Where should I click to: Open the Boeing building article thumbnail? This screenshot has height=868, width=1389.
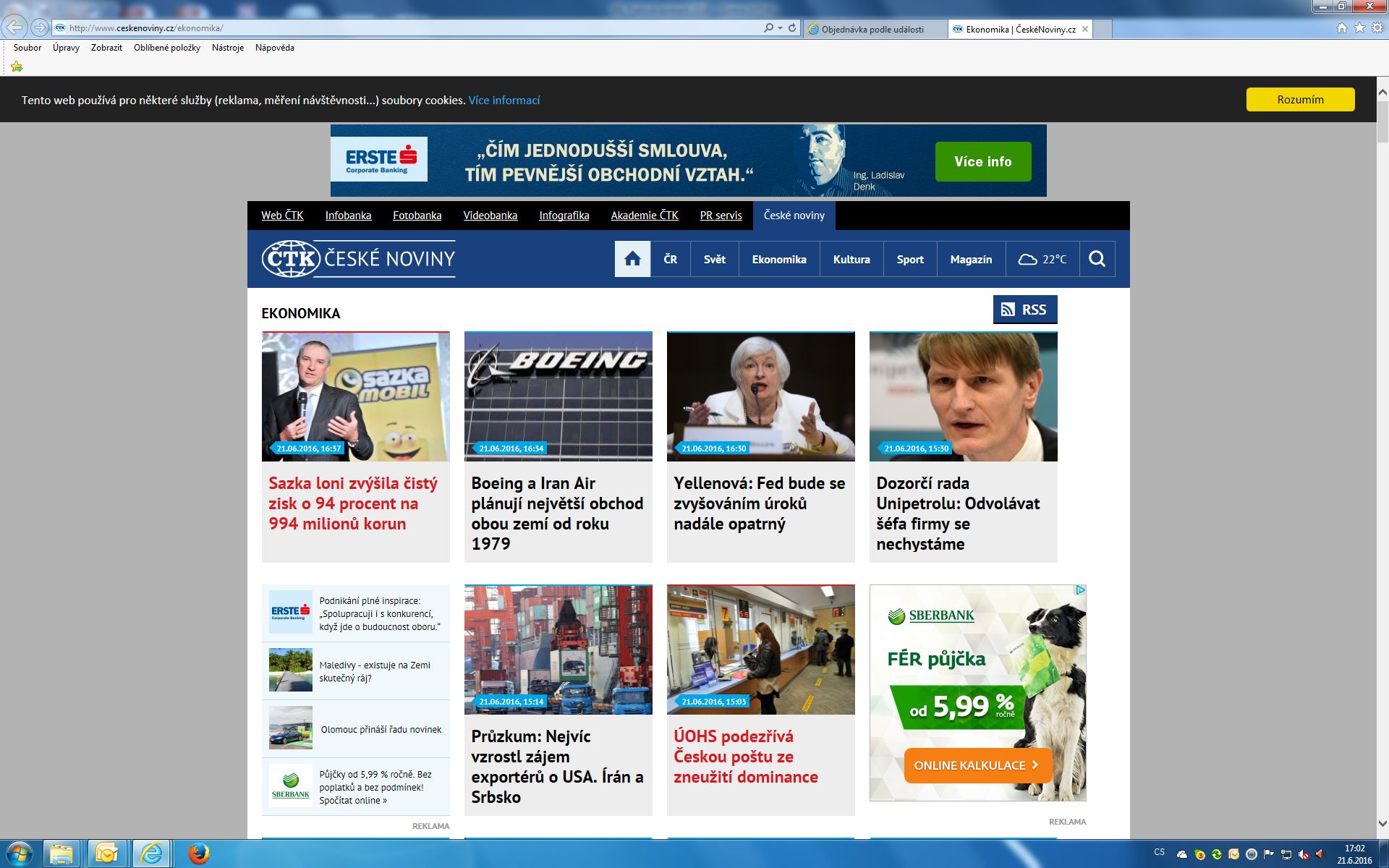point(558,396)
